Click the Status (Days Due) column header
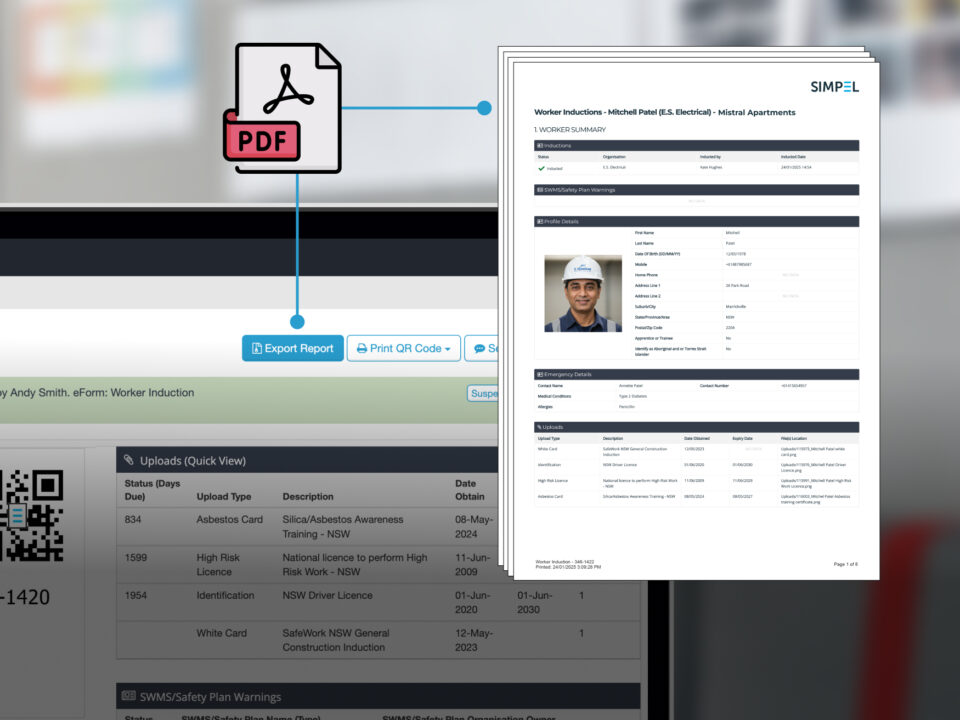Image resolution: width=960 pixels, height=720 pixels. coord(152,490)
